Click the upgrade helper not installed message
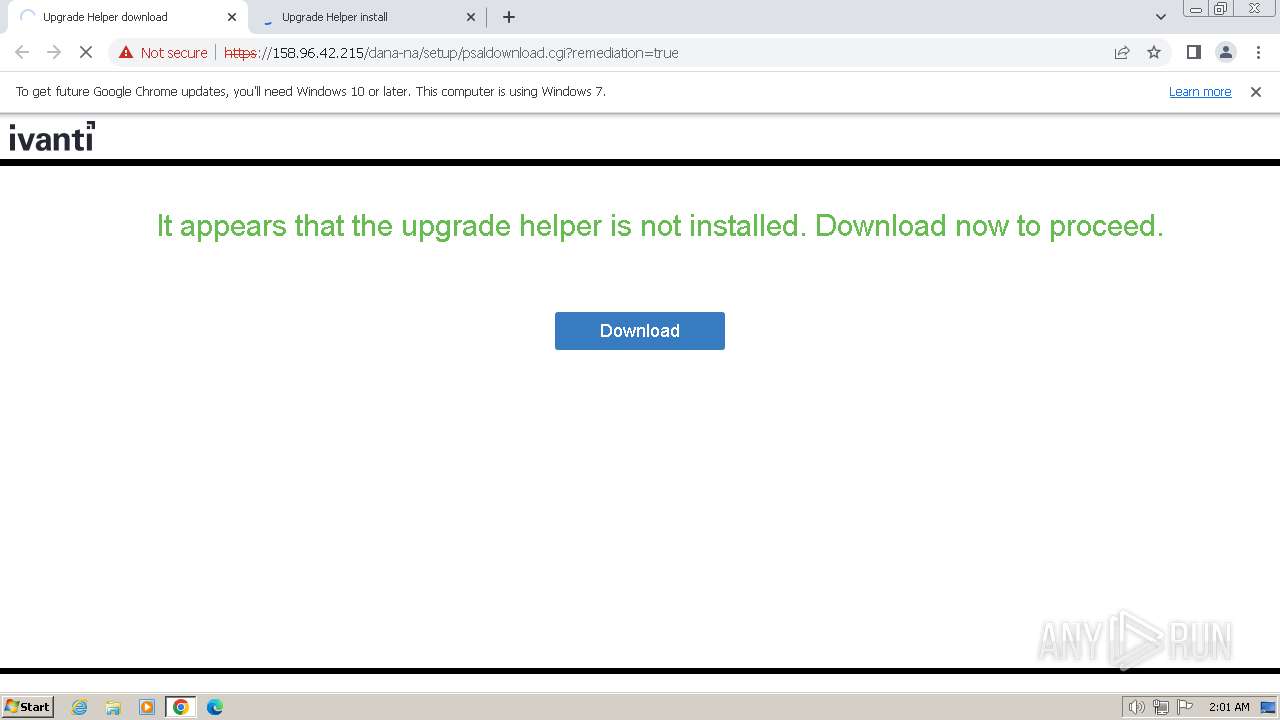This screenshot has width=1280, height=720. pos(660,226)
